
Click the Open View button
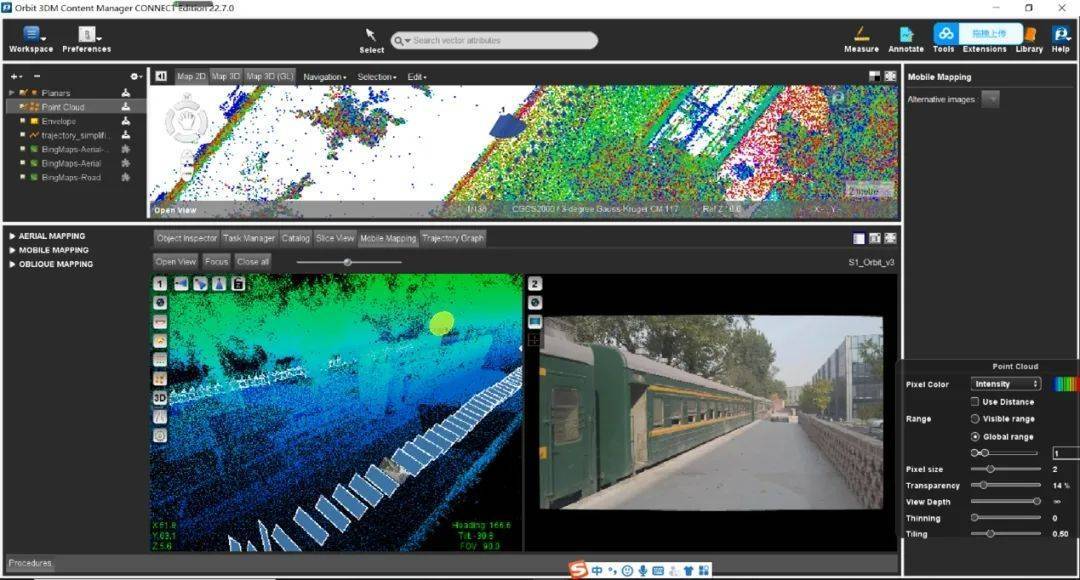click(176, 262)
